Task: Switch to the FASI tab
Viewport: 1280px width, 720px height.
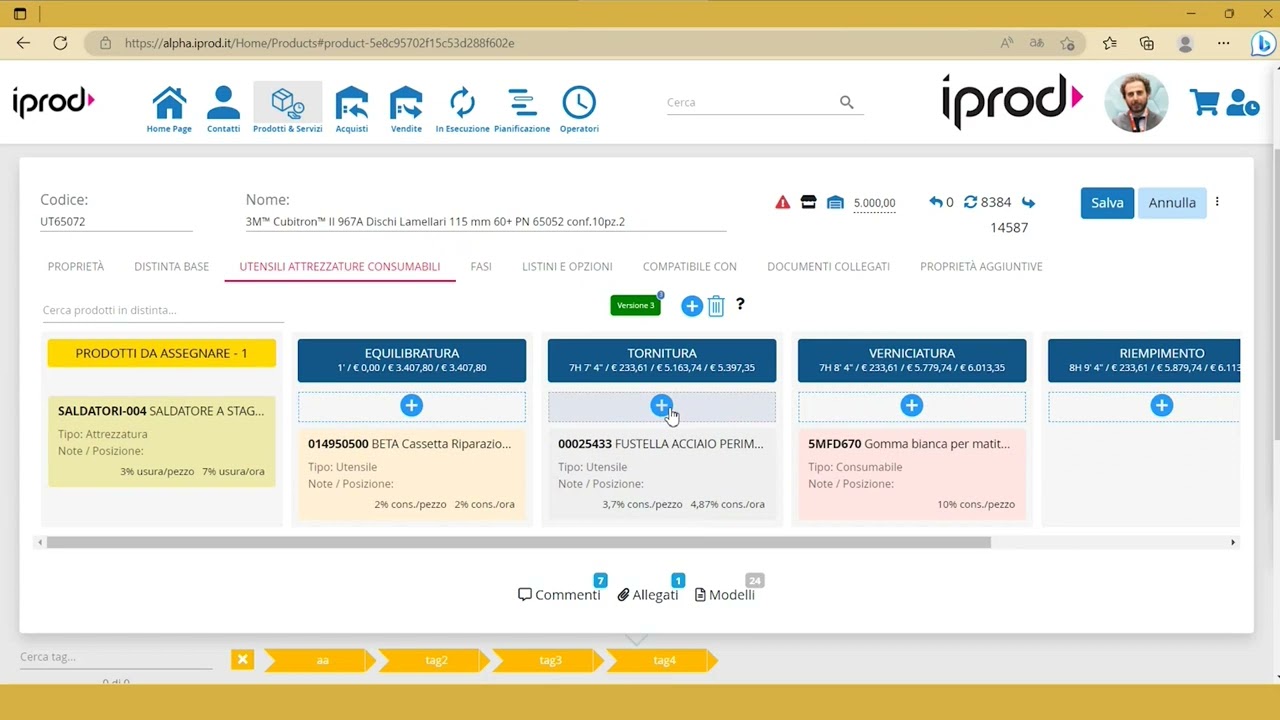Action: (481, 266)
